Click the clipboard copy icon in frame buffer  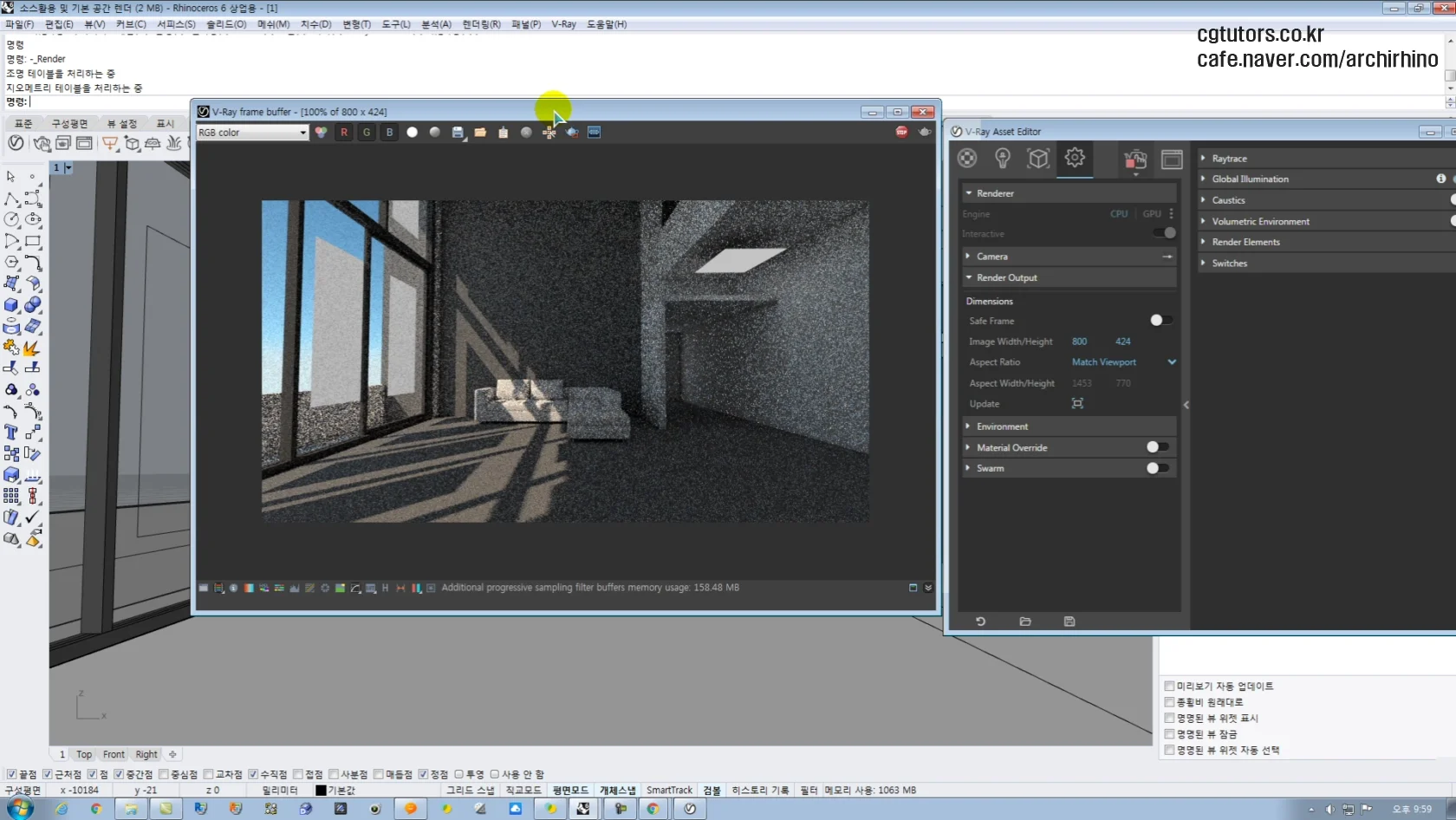pos(503,133)
